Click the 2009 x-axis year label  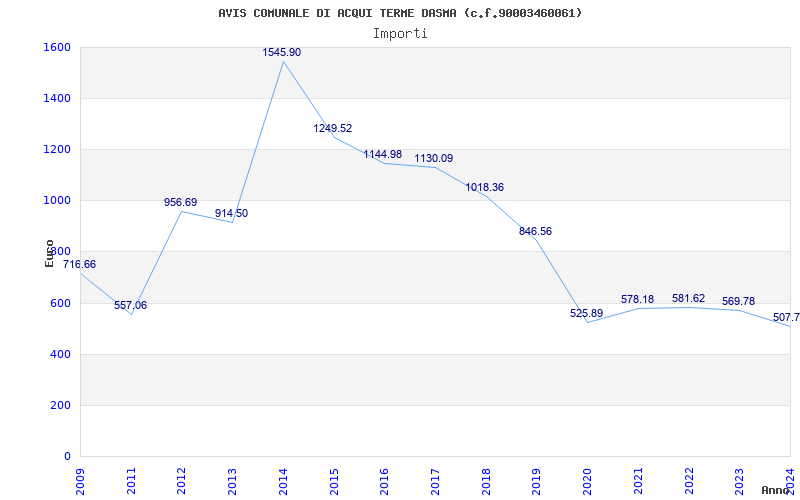tap(81, 481)
